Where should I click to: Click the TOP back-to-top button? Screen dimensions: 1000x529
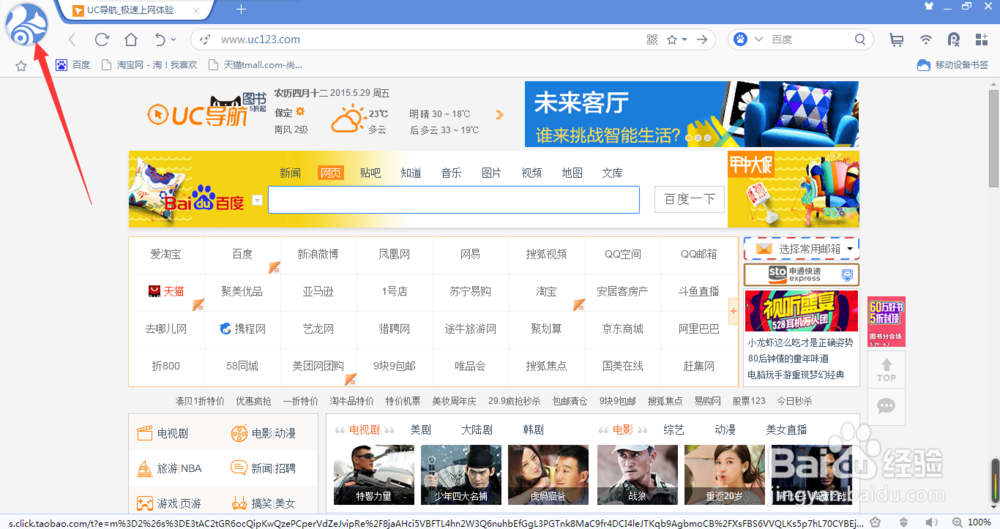pyautogui.click(x=886, y=369)
